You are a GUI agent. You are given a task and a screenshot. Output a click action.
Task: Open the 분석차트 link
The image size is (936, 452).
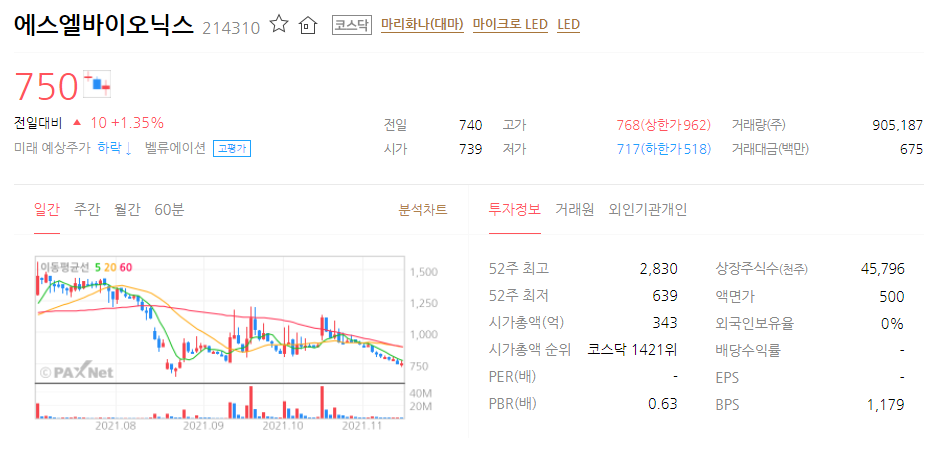coord(423,210)
